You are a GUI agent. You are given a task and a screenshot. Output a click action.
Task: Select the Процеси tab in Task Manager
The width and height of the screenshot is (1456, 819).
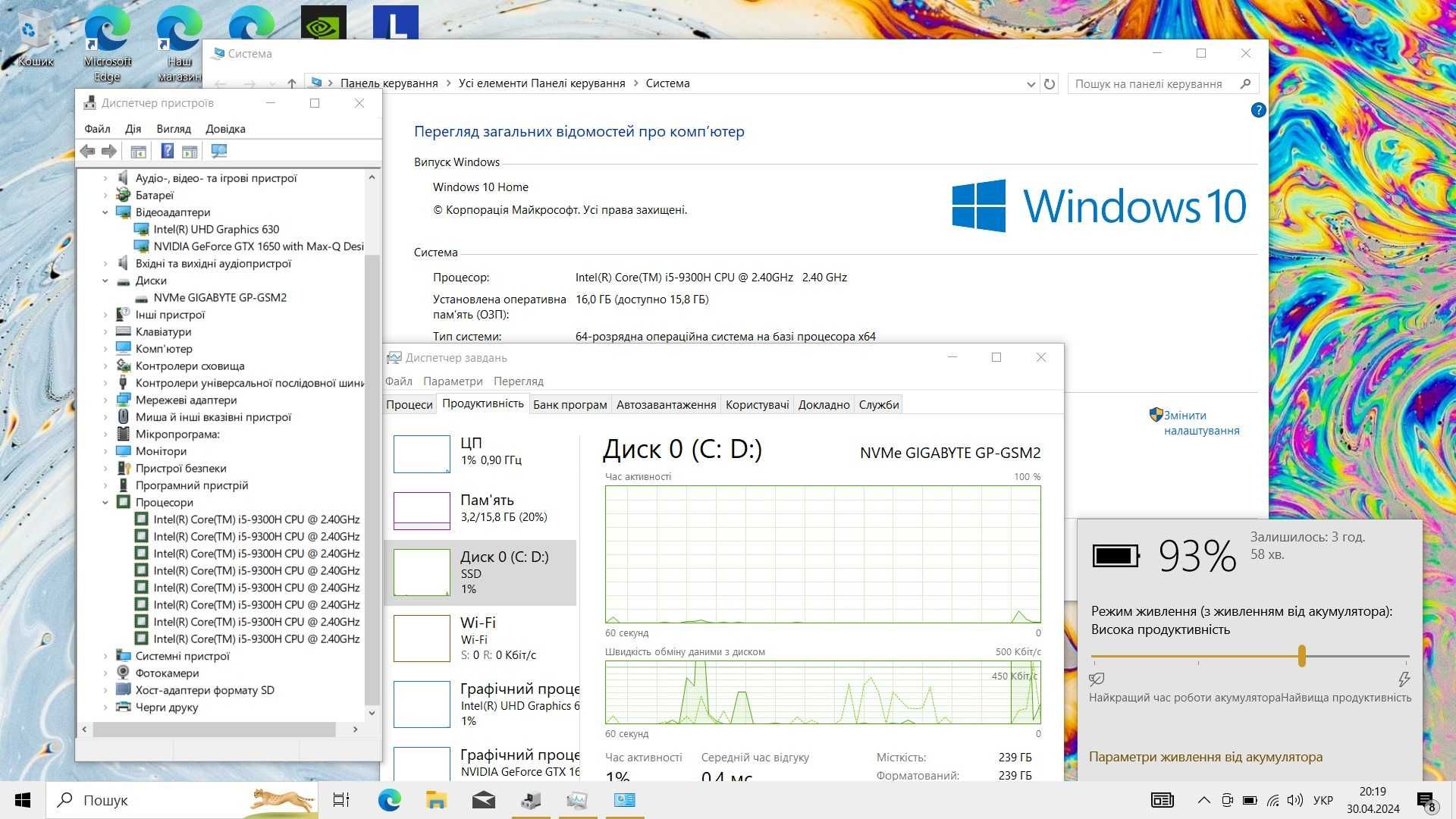[411, 404]
